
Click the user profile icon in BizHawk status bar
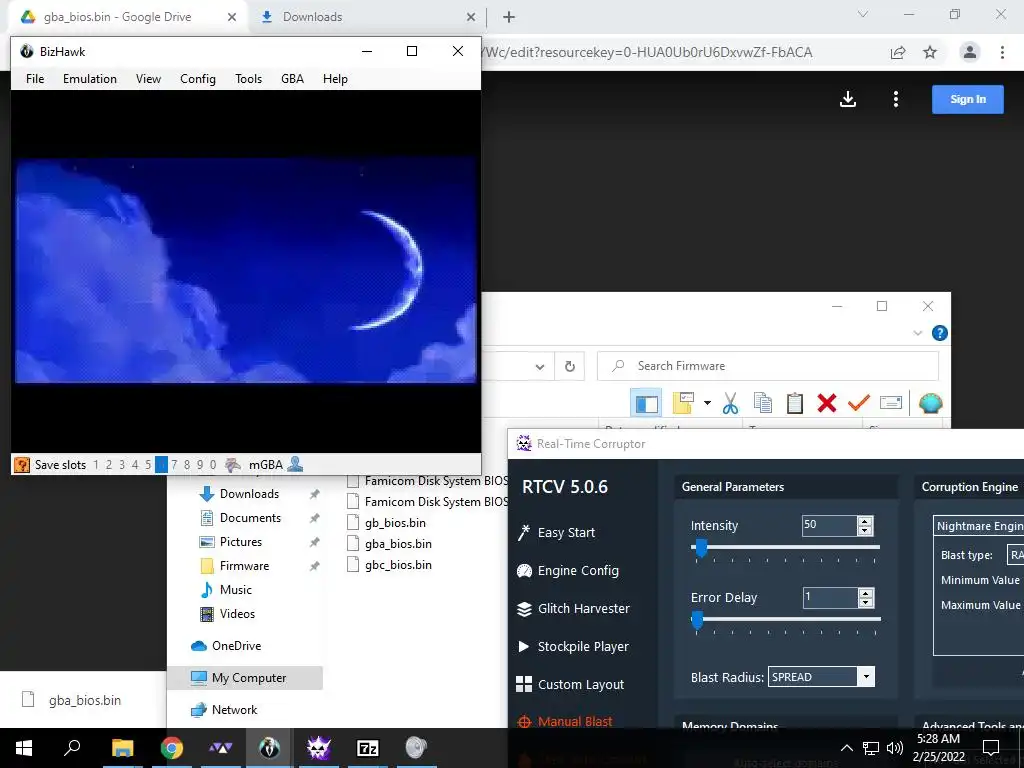(295, 464)
